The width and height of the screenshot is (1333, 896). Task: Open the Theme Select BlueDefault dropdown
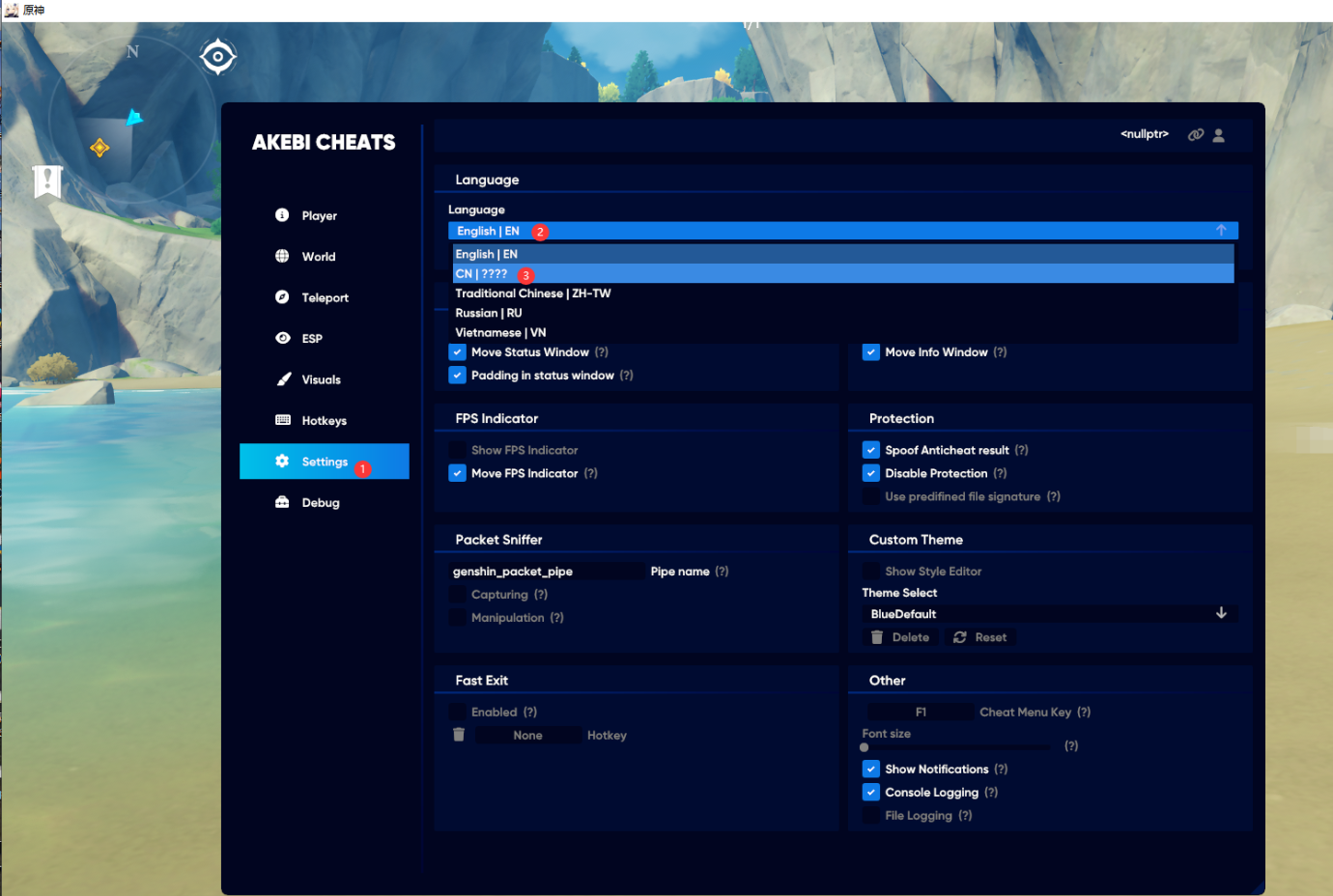click(x=1050, y=614)
